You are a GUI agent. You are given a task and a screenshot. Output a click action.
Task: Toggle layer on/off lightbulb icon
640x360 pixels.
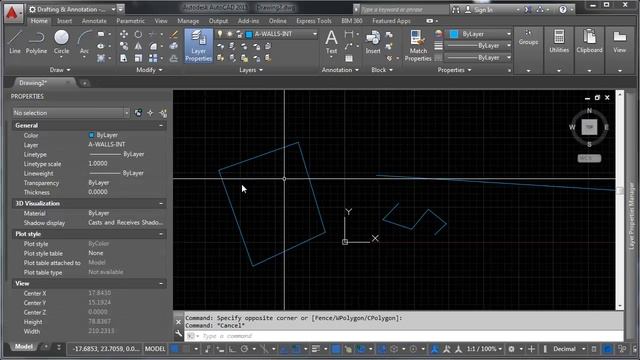coord(220,34)
